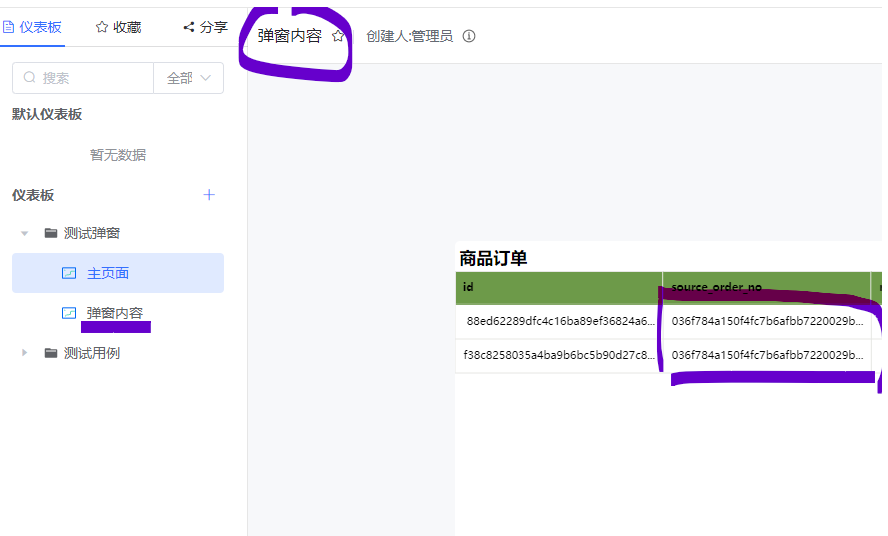The image size is (888, 536).
Task: Click the document icon in 仪表板 tab
Action: tap(8, 27)
